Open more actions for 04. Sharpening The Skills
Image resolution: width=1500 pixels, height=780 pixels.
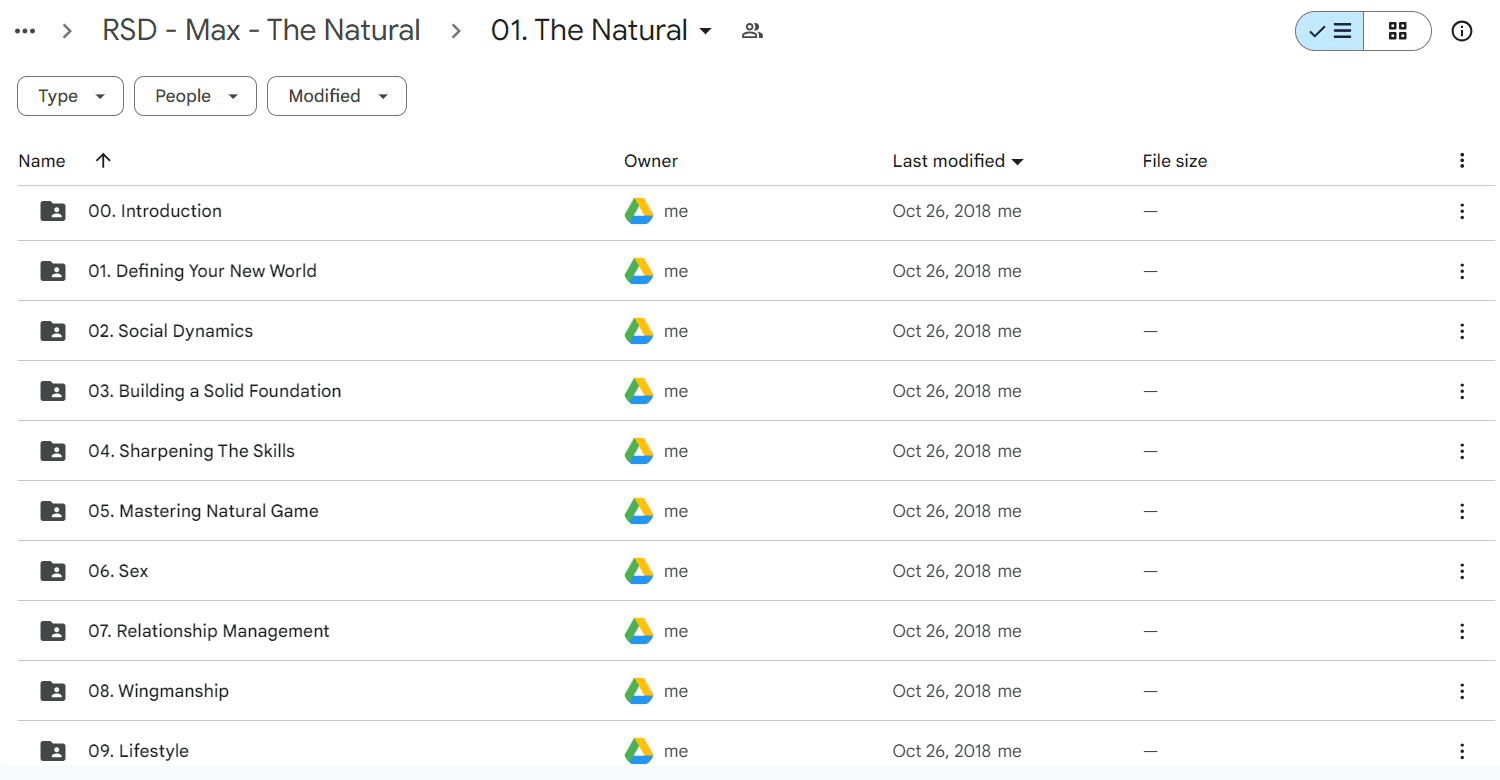[1462, 451]
